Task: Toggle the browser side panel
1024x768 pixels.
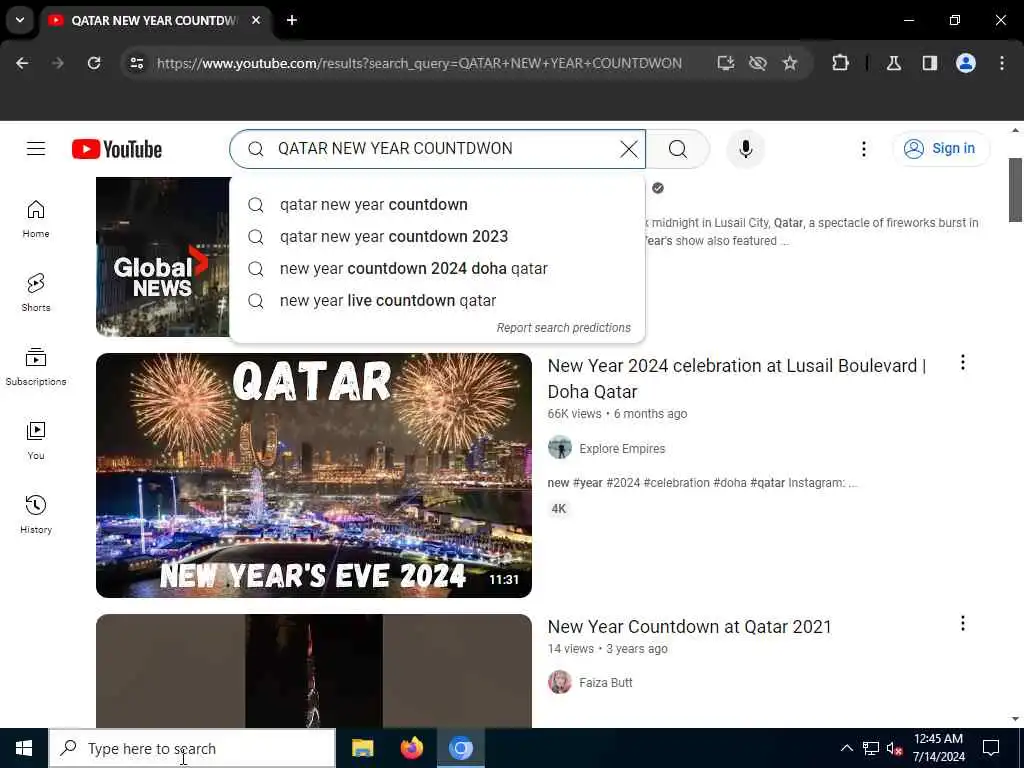Action: coord(929,63)
